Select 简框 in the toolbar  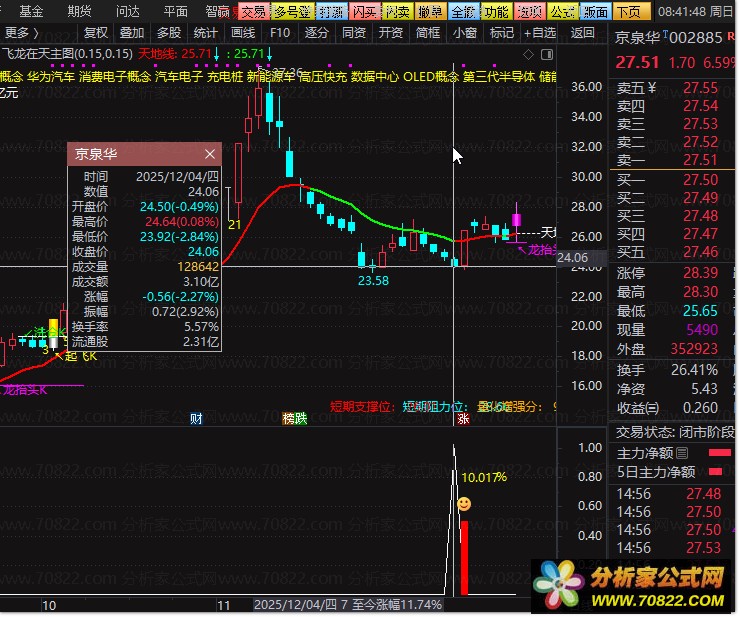coord(428,33)
